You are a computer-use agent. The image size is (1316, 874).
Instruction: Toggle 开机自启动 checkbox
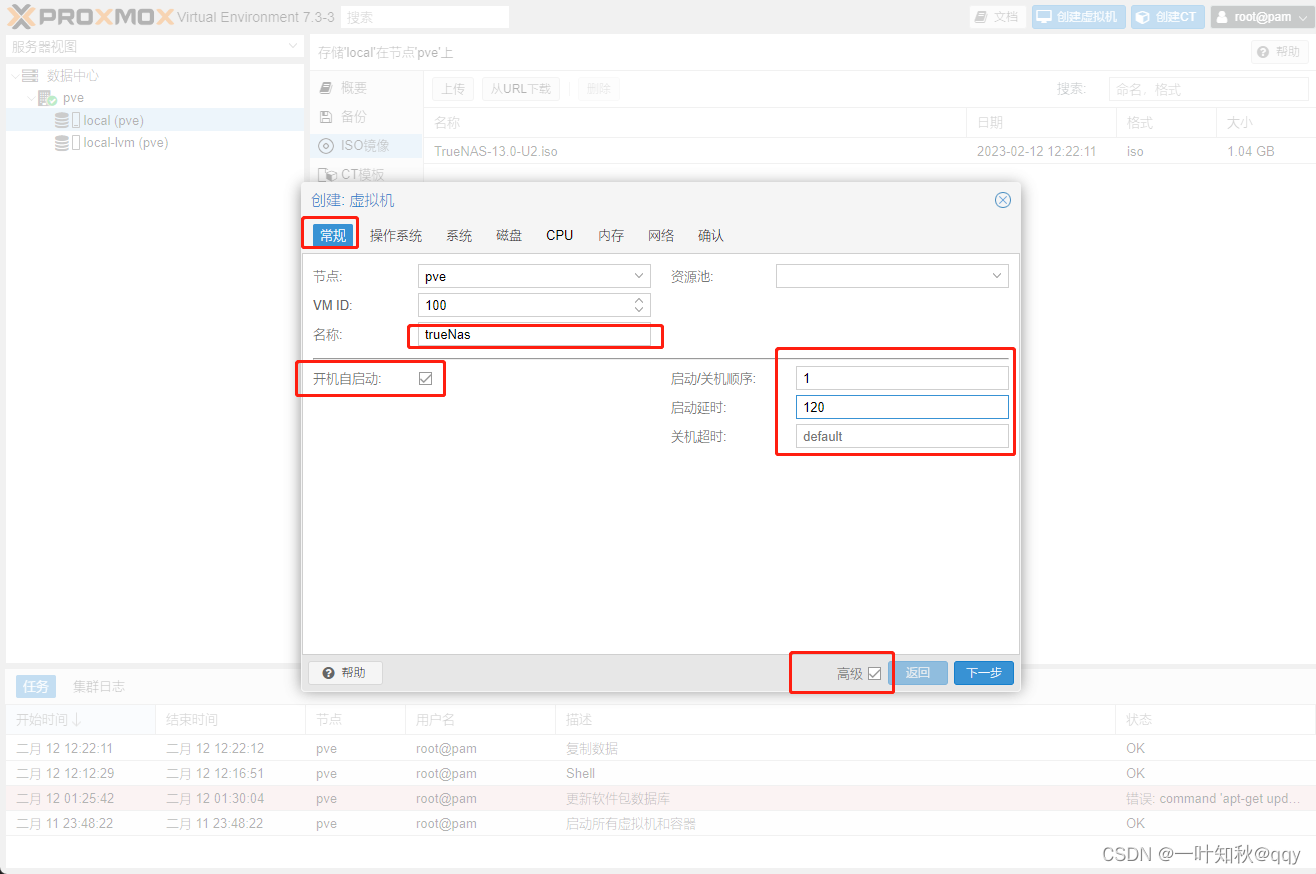(x=425, y=379)
